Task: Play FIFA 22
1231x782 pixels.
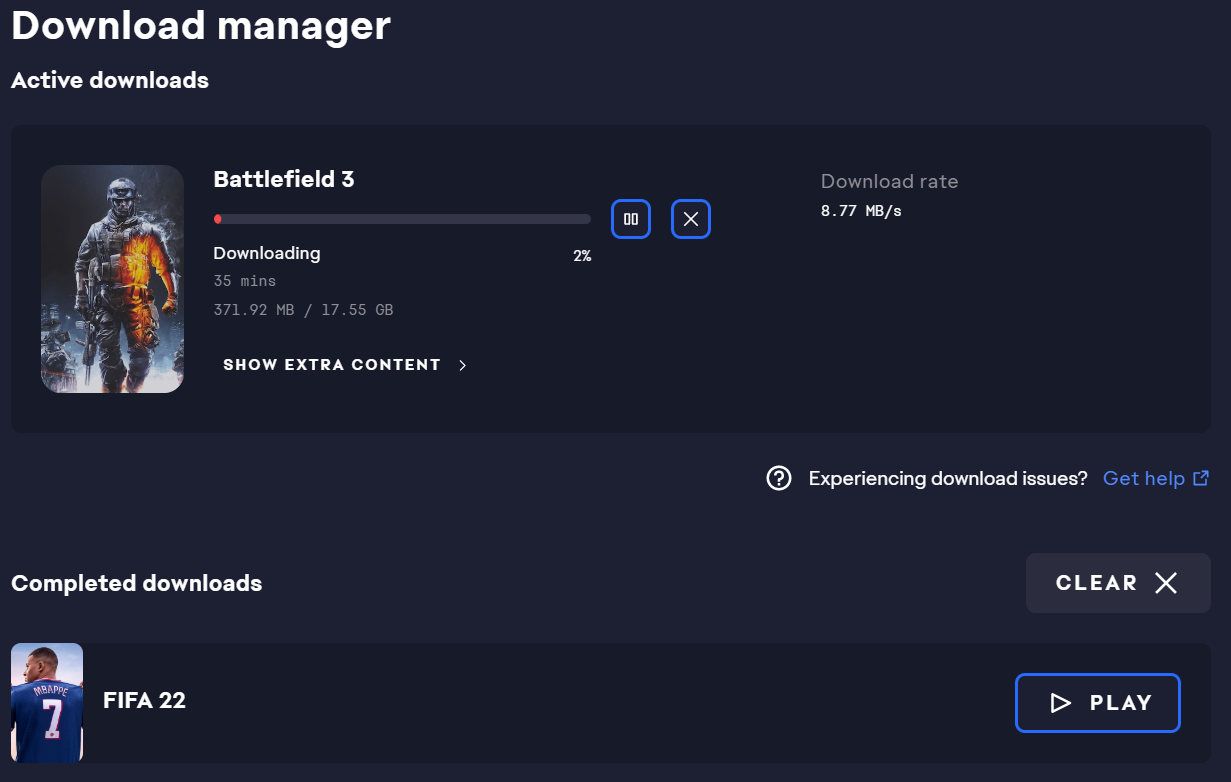Action: pyautogui.click(x=1098, y=703)
